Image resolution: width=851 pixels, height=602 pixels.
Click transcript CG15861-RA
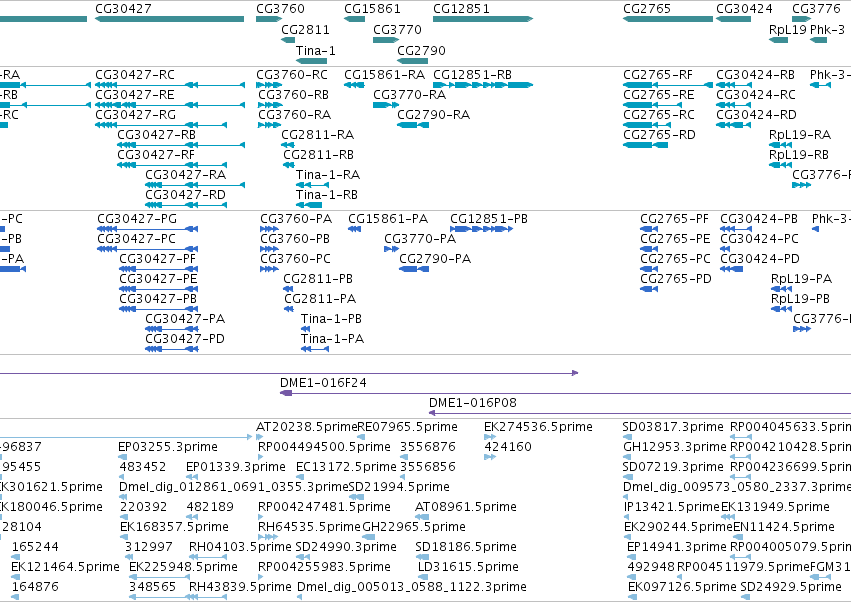coord(384,74)
